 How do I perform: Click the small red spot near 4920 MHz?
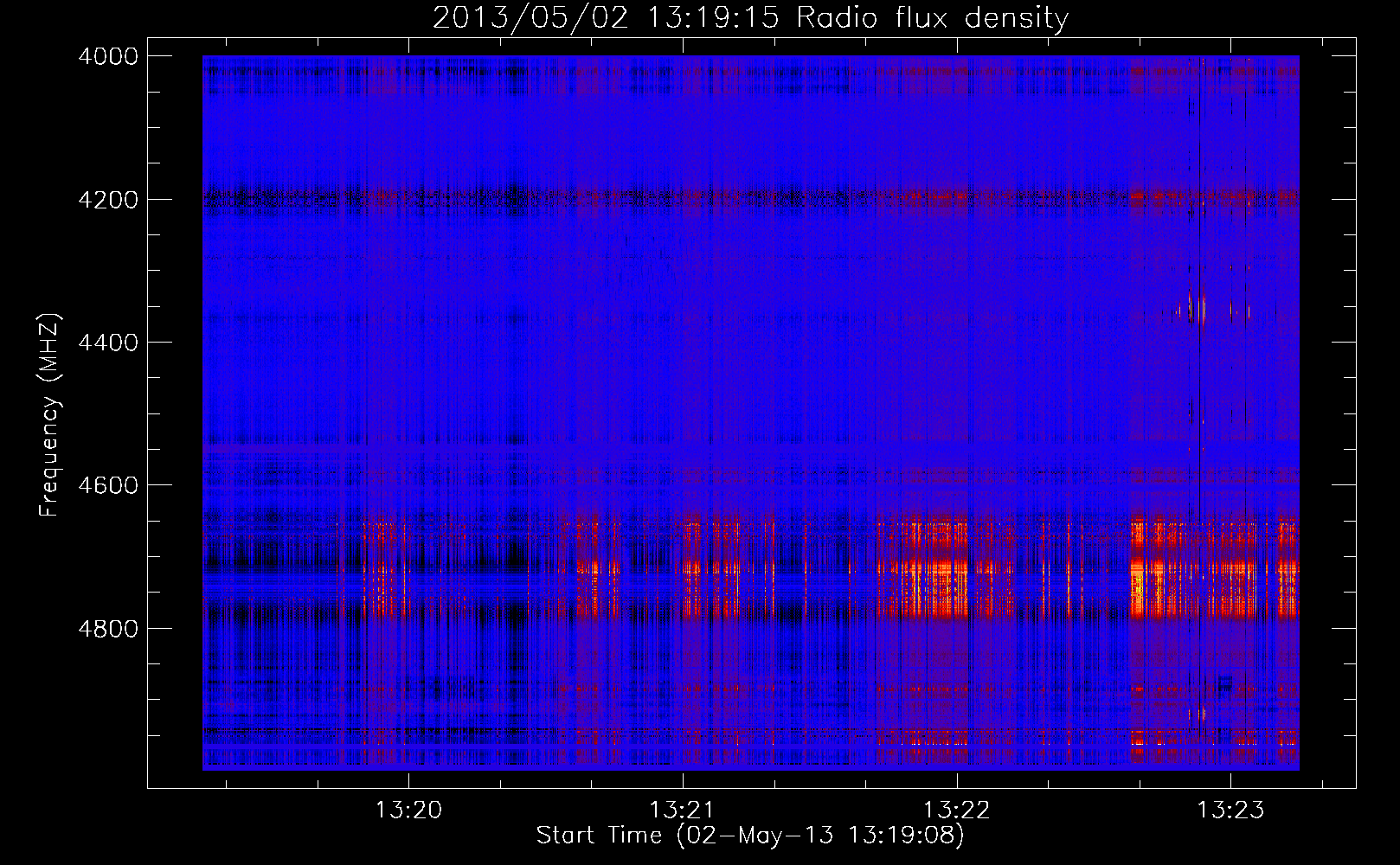point(1198,714)
